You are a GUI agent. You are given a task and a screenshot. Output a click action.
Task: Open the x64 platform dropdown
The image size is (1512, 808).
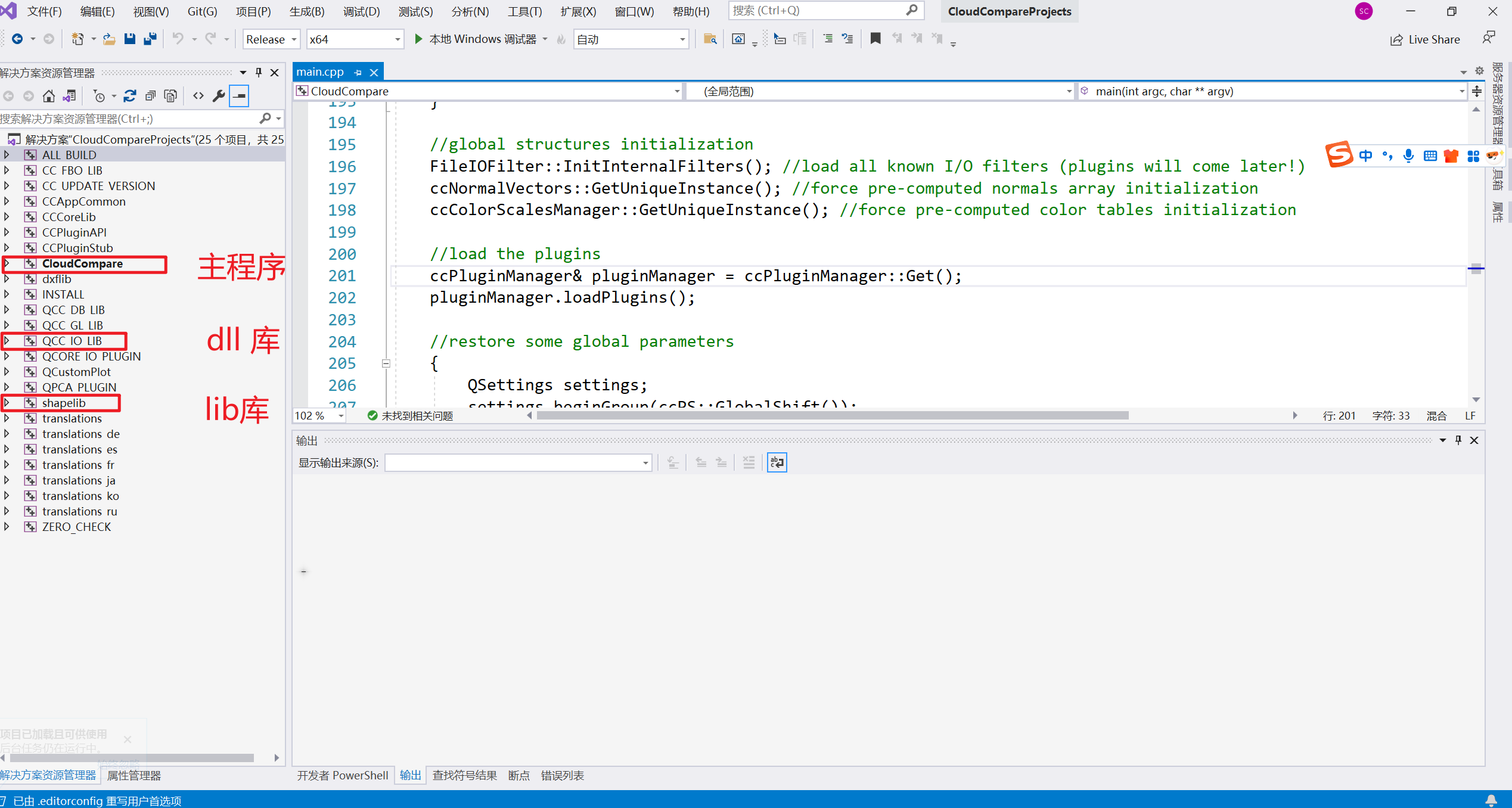point(355,39)
